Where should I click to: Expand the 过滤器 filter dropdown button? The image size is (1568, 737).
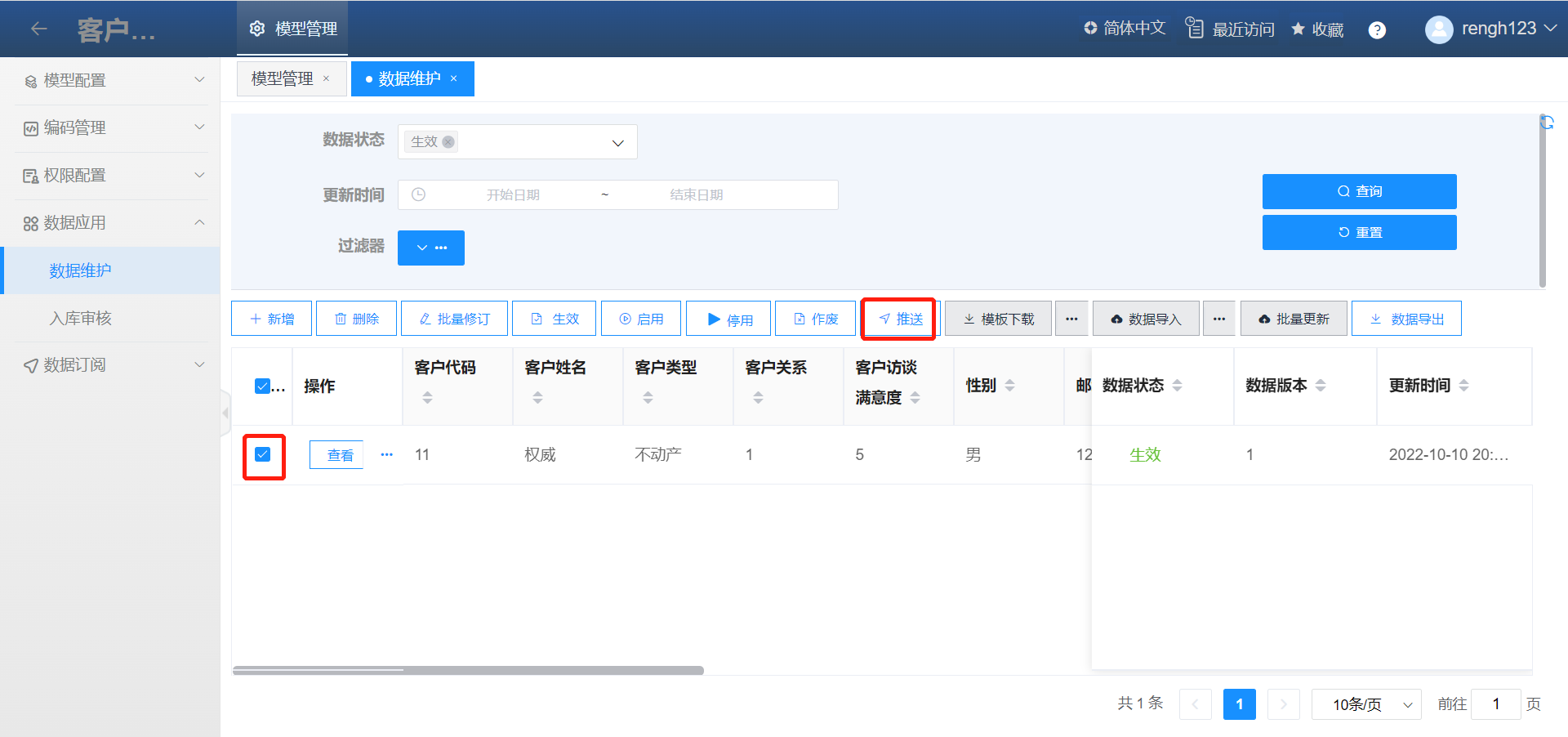[430, 248]
